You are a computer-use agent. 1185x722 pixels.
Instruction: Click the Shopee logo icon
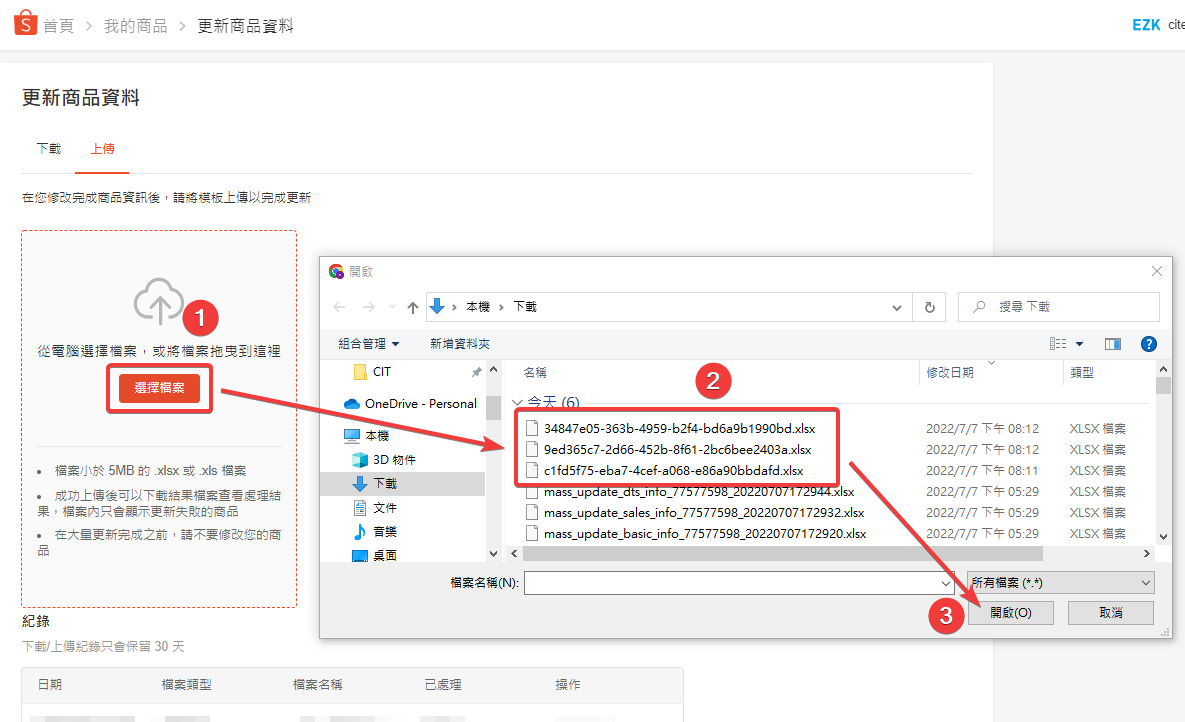25,24
